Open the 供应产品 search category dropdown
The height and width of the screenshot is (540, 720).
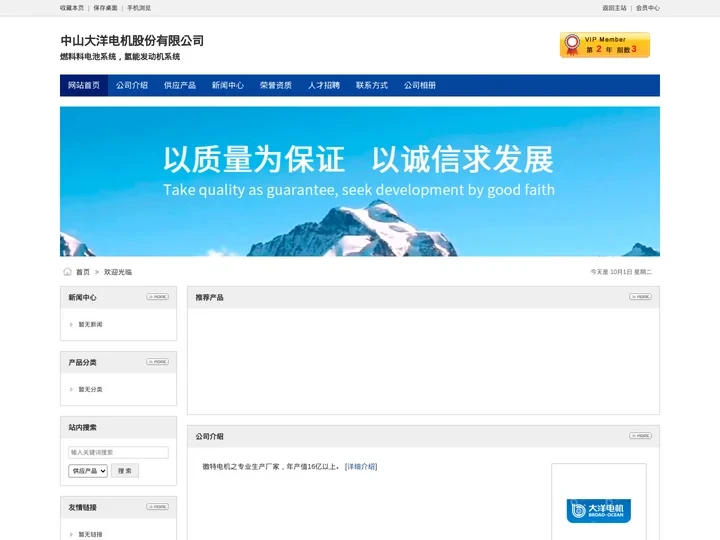[x=88, y=471]
